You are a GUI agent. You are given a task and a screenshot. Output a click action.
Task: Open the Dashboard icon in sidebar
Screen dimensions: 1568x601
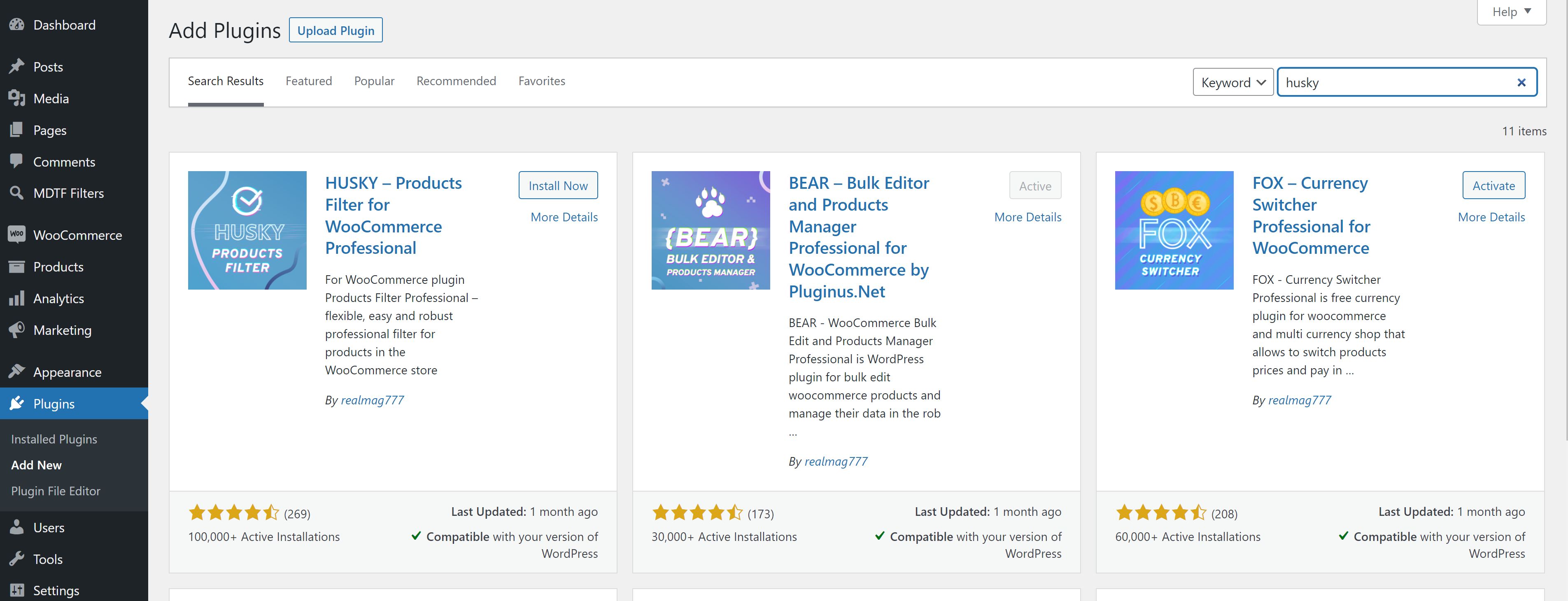pyautogui.click(x=17, y=25)
